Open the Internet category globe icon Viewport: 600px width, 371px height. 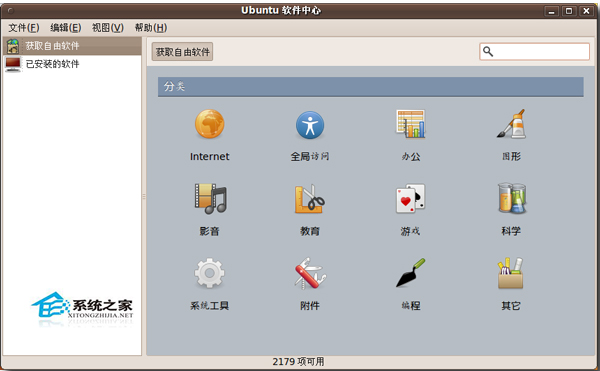pyautogui.click(x=209, y=124)
